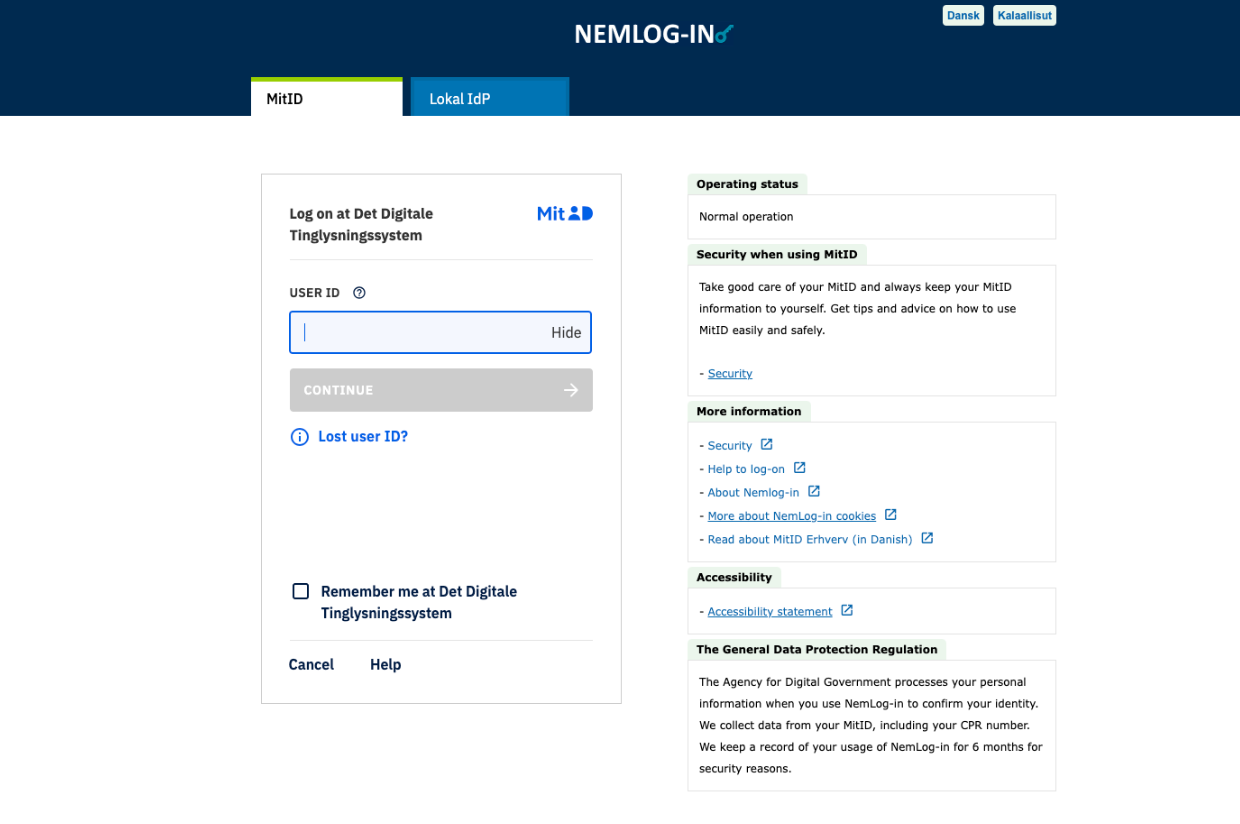This screenshot has width=1240, height=824.
Task: Switch to the MitID tab
Action: [327, 98]
